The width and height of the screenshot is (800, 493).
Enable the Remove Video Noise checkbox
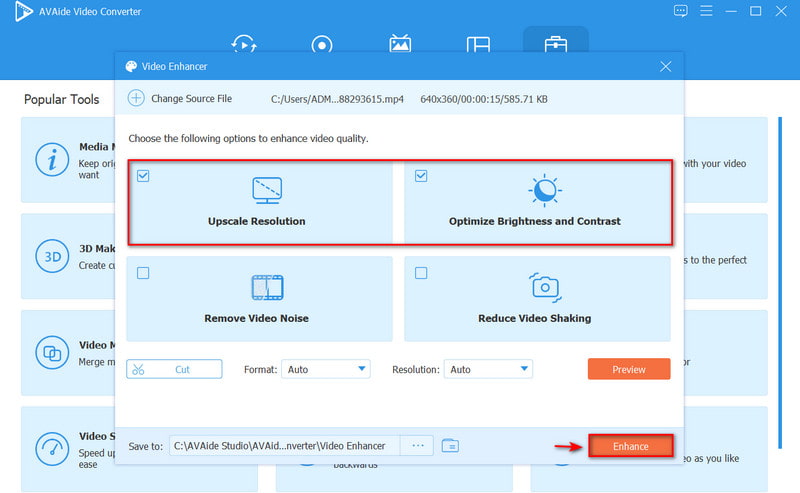click(x=143, y=273)
